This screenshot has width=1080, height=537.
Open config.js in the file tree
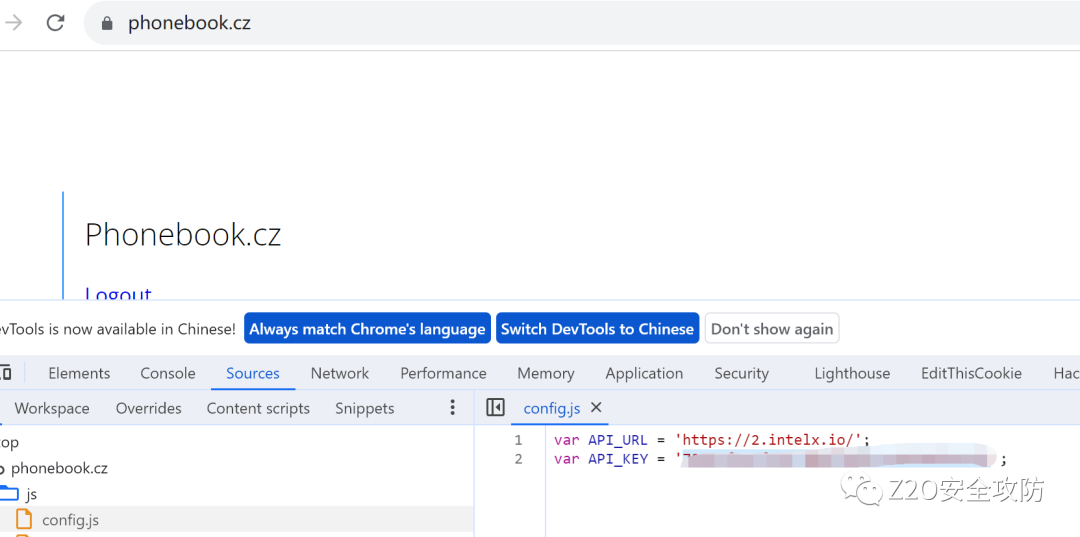pyautogui.click(x=70, y=520)
